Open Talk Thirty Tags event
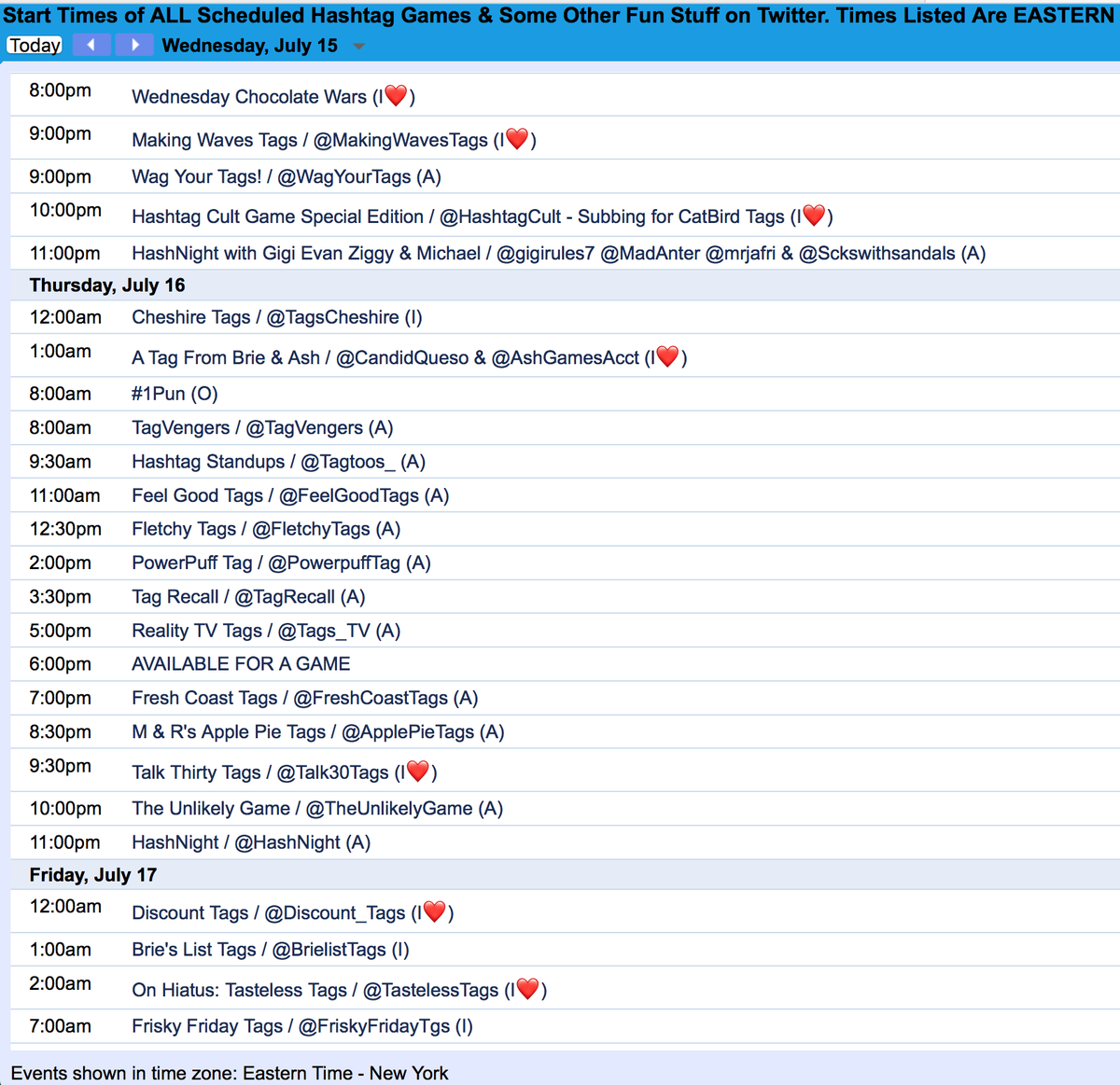The width and height of the screenshot is (1120, 1085). click(x=285, y=772)
